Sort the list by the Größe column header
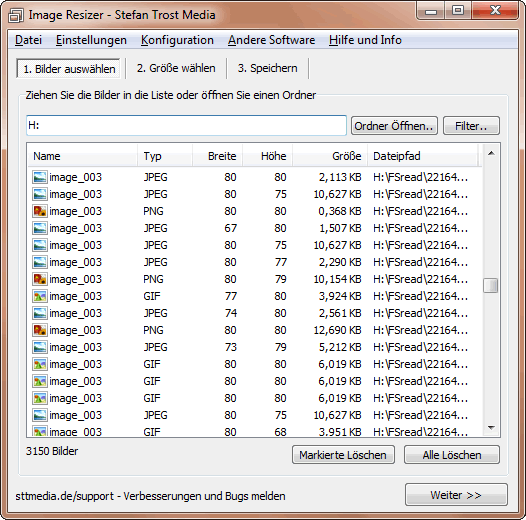526x520 pixels. pos(330,156)
